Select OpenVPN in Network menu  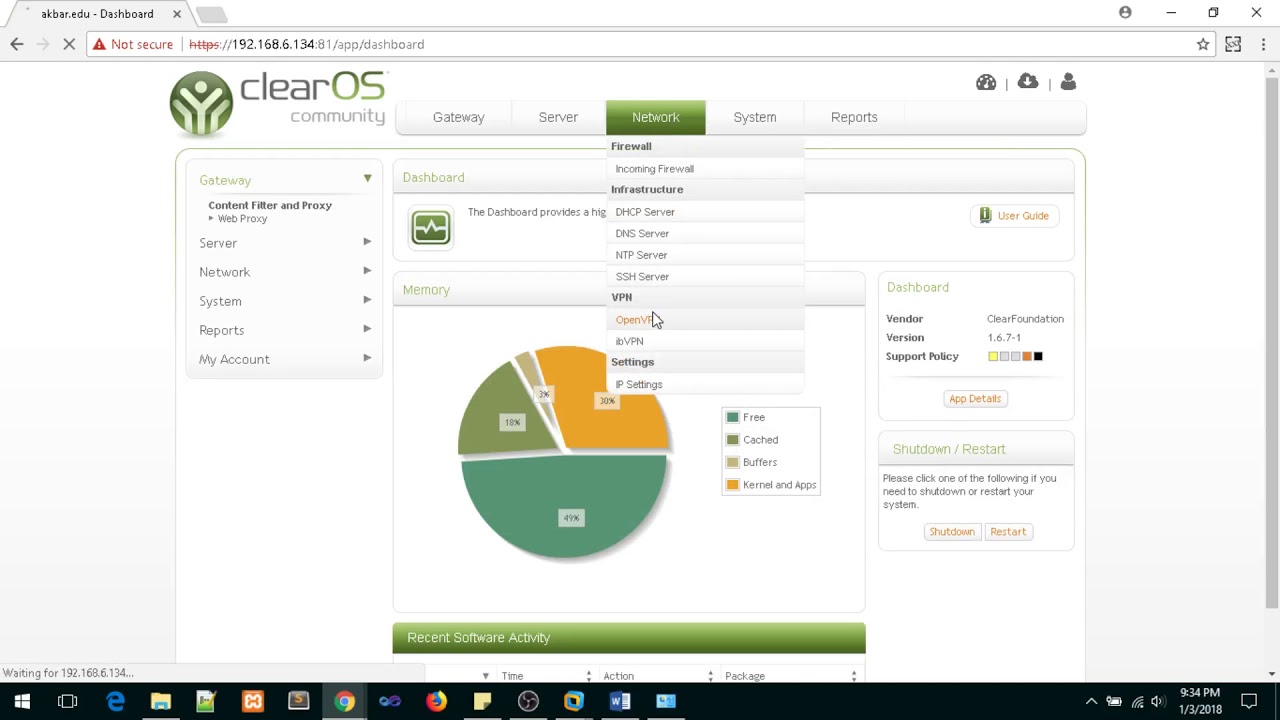point(706,320)
